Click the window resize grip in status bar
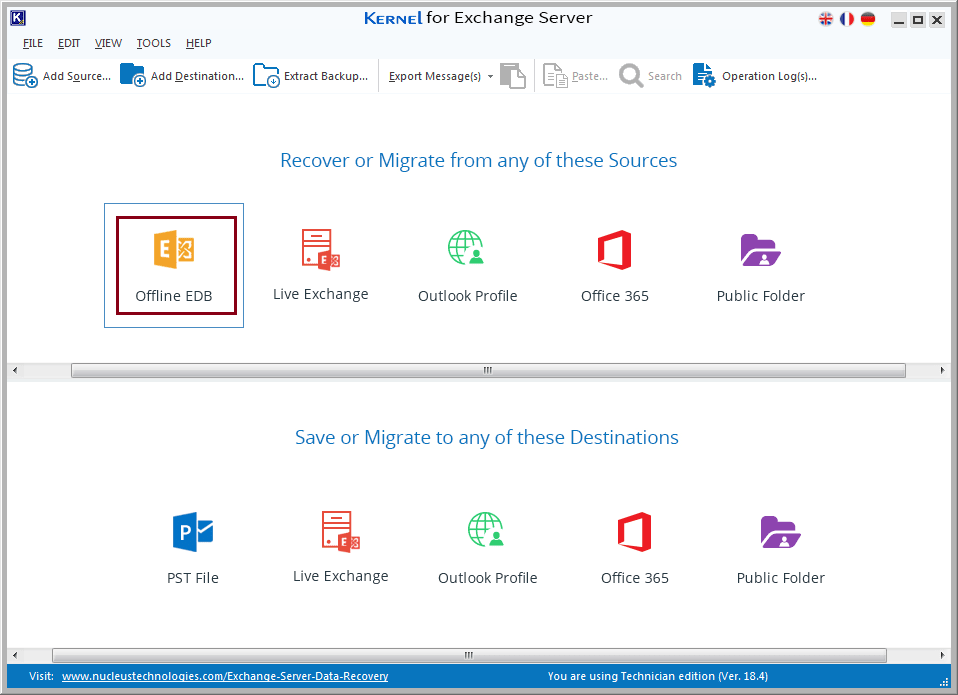Image resolution: width=958 pixels, height=695 pixels. click(944, 682)
